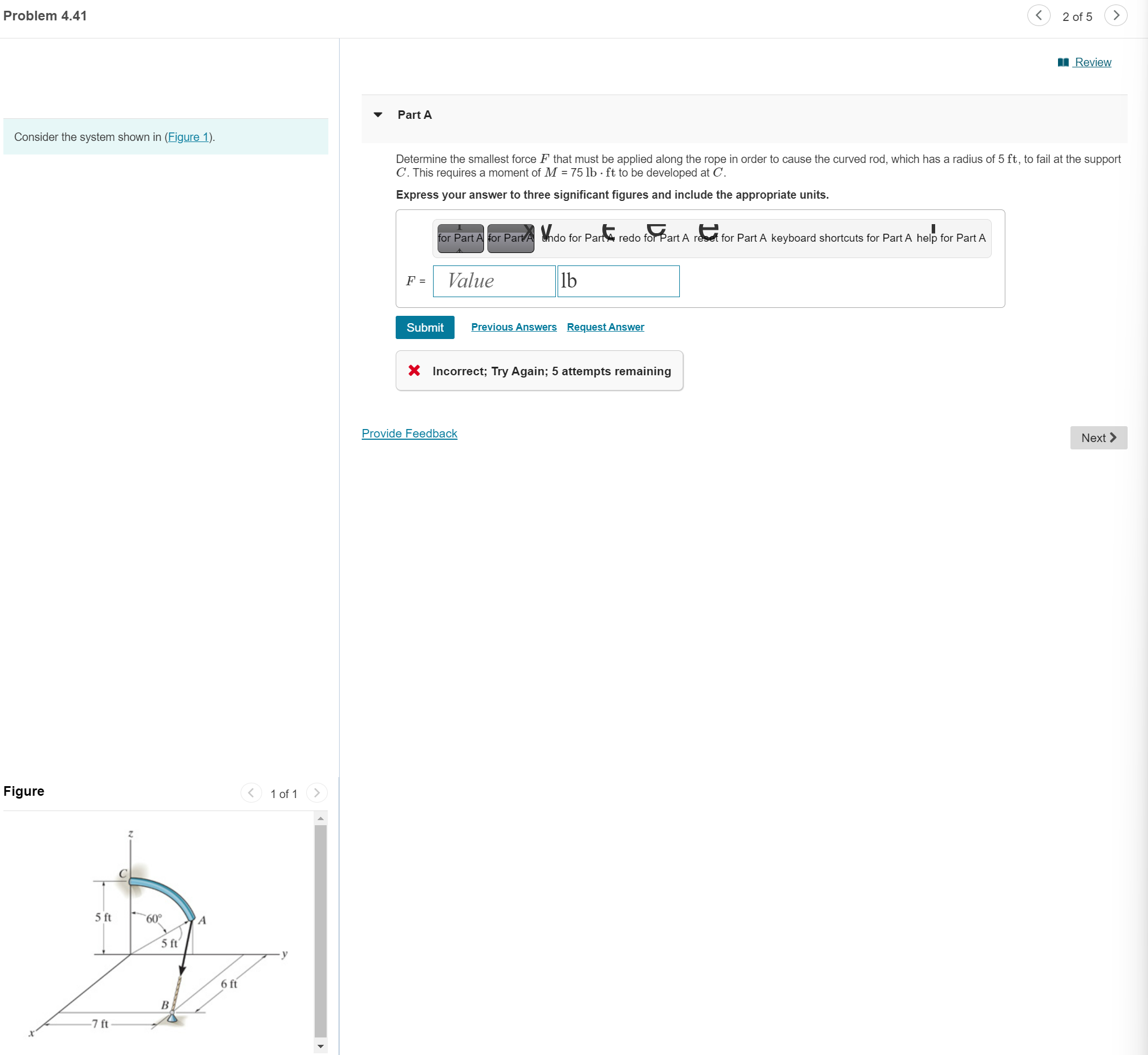Screen dimensions: 1148x1055
Task: Click second gray symbols button in toolbar
Action: tap(511, 238)
